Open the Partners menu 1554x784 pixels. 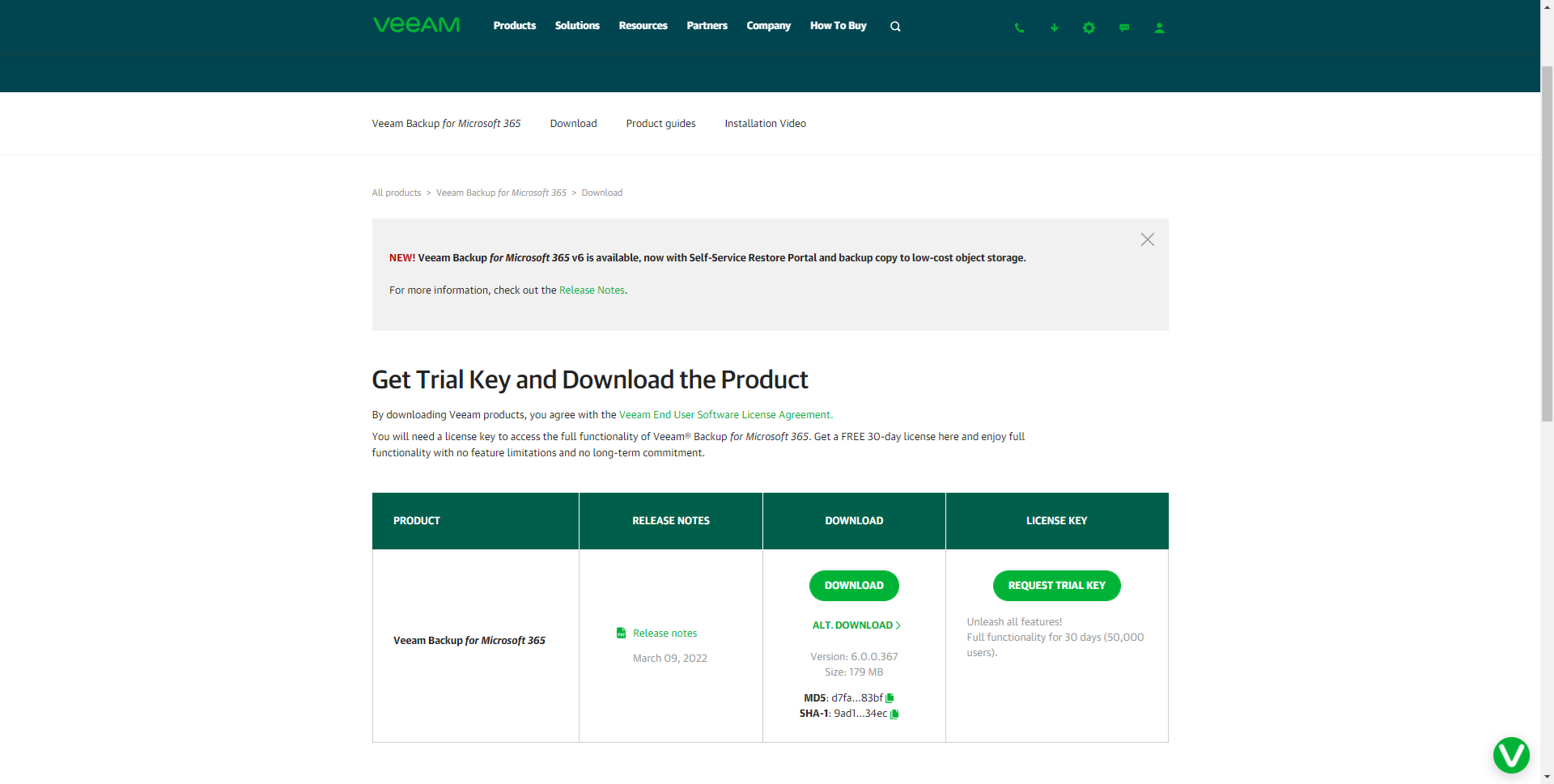click(707, 26)
